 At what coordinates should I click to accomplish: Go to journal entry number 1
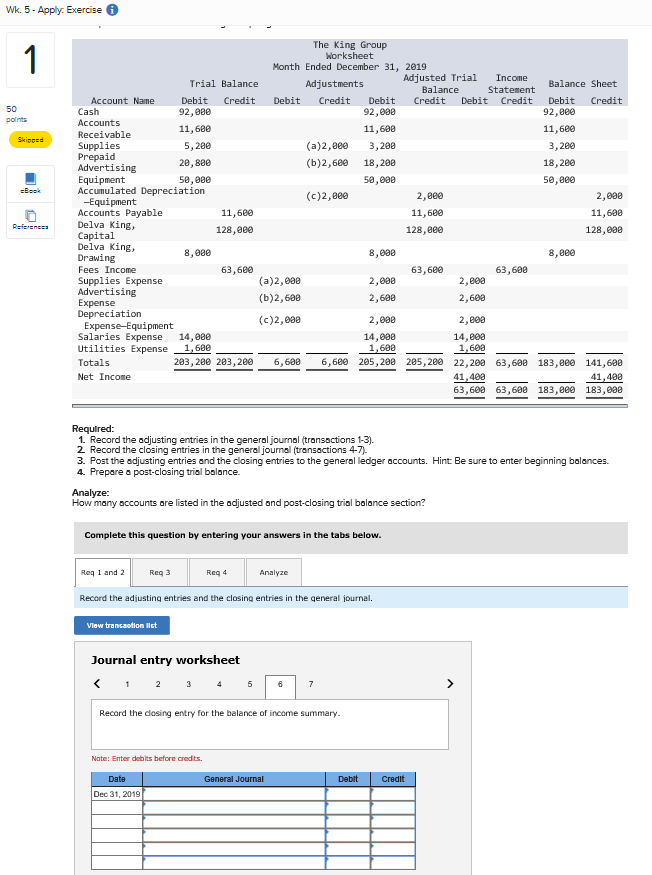127,684
